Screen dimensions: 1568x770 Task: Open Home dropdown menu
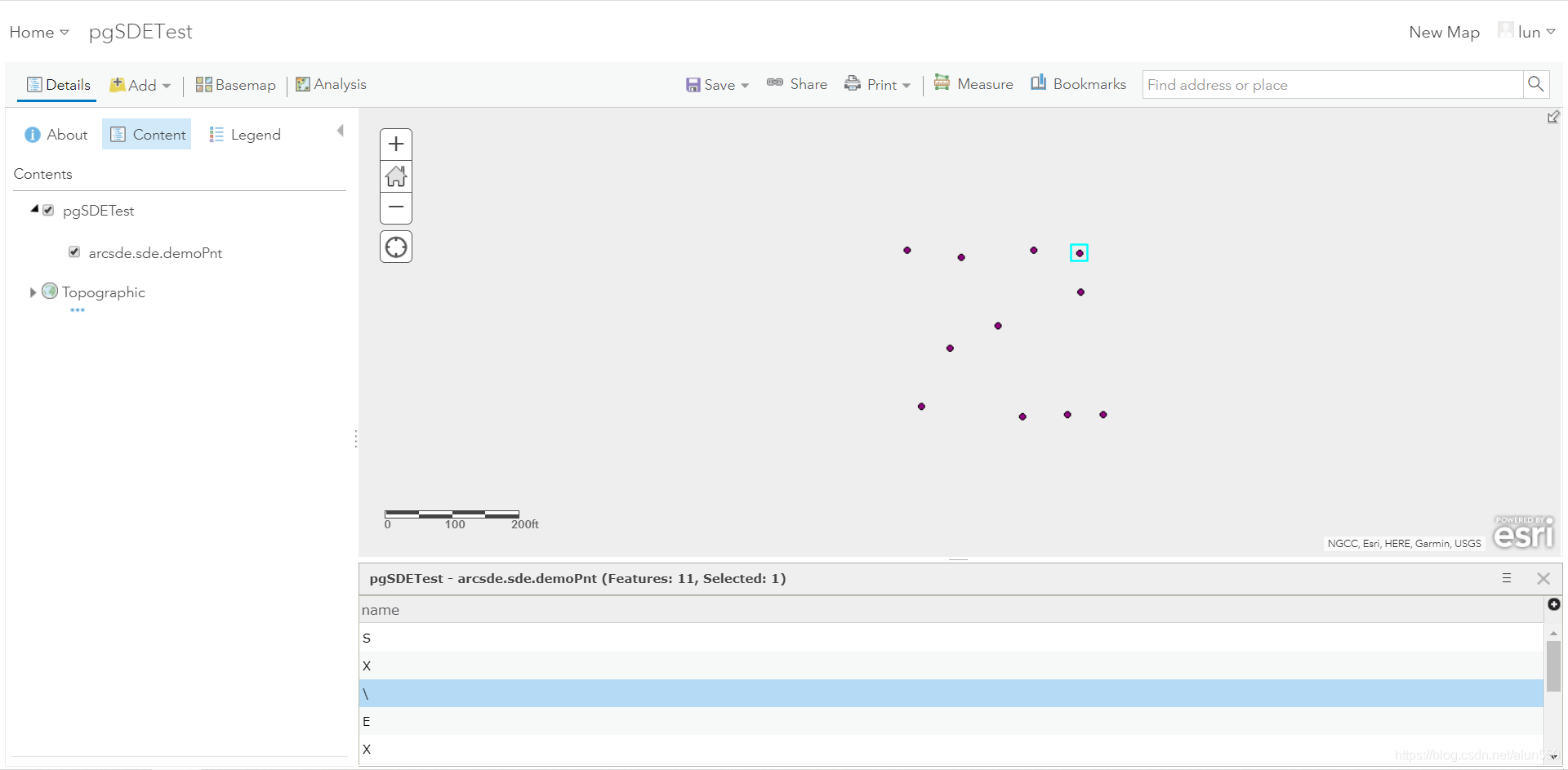pos(39,32)
